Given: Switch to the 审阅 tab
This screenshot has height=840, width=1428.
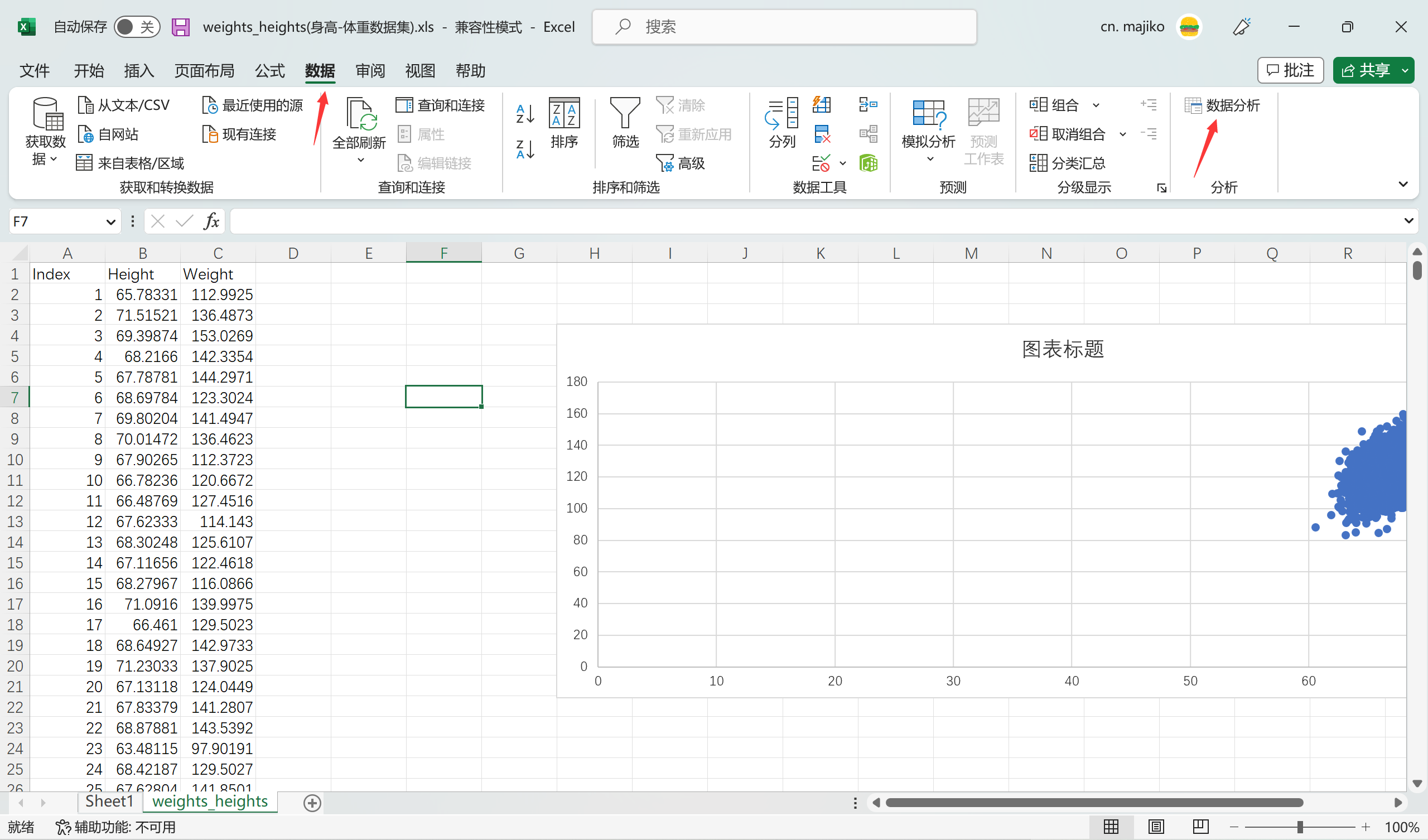Looking at the screenshot, I should 370,71.
